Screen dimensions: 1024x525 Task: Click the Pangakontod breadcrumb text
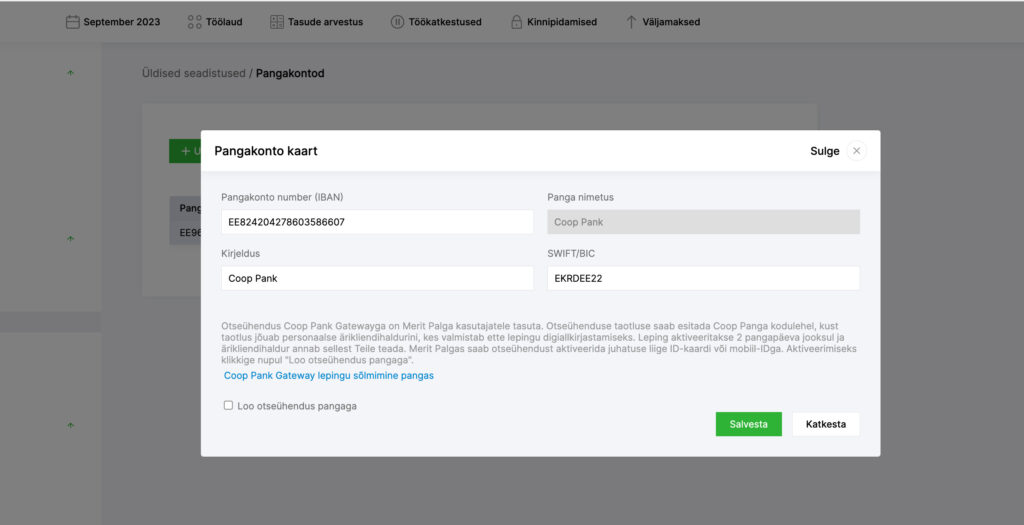[290, 73]
